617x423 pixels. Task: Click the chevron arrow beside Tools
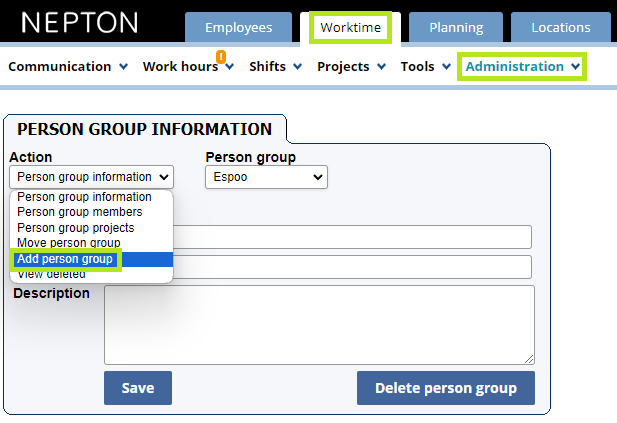pos(446,66)
